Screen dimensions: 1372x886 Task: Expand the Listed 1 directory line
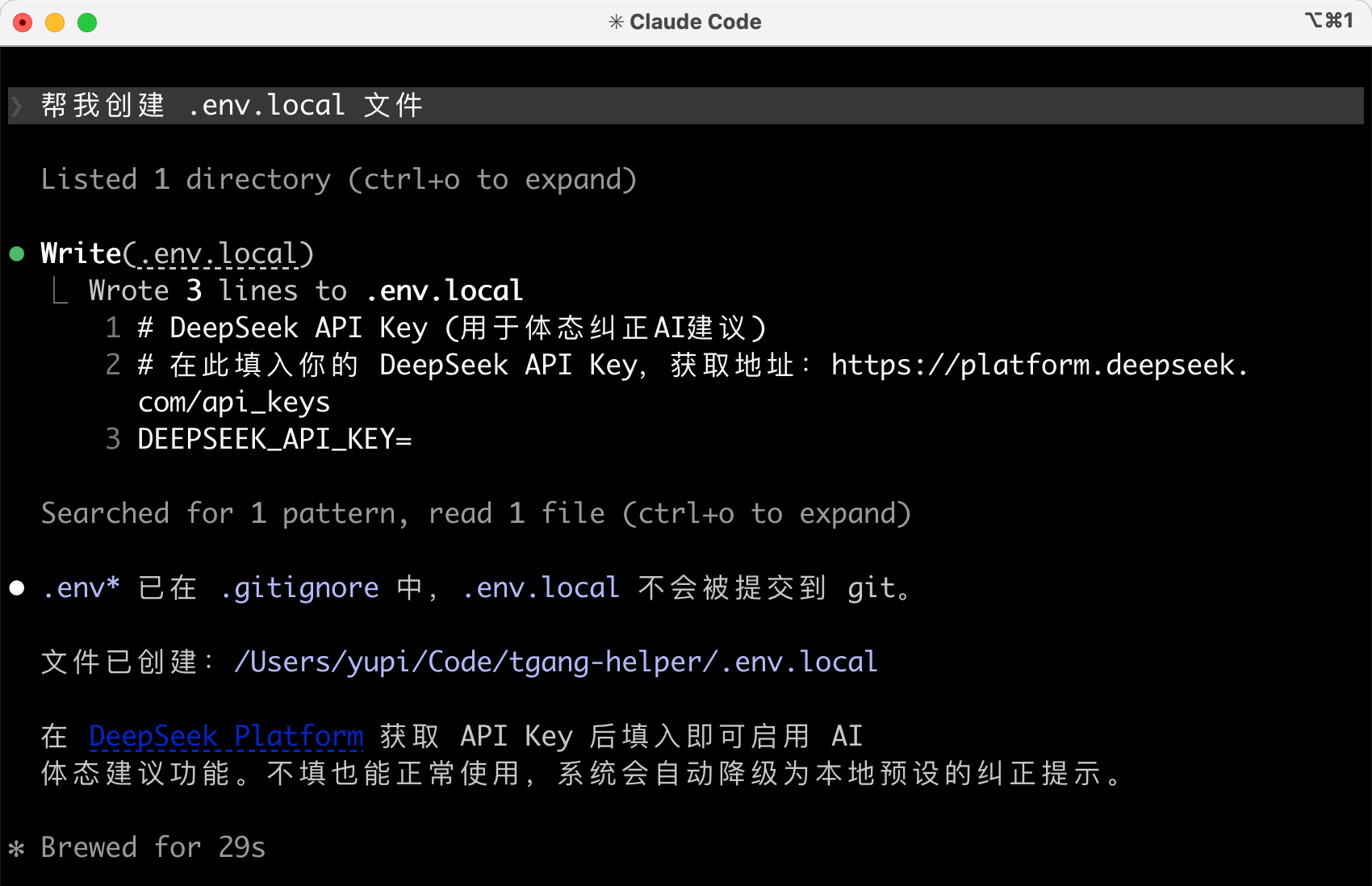[339, 179]
